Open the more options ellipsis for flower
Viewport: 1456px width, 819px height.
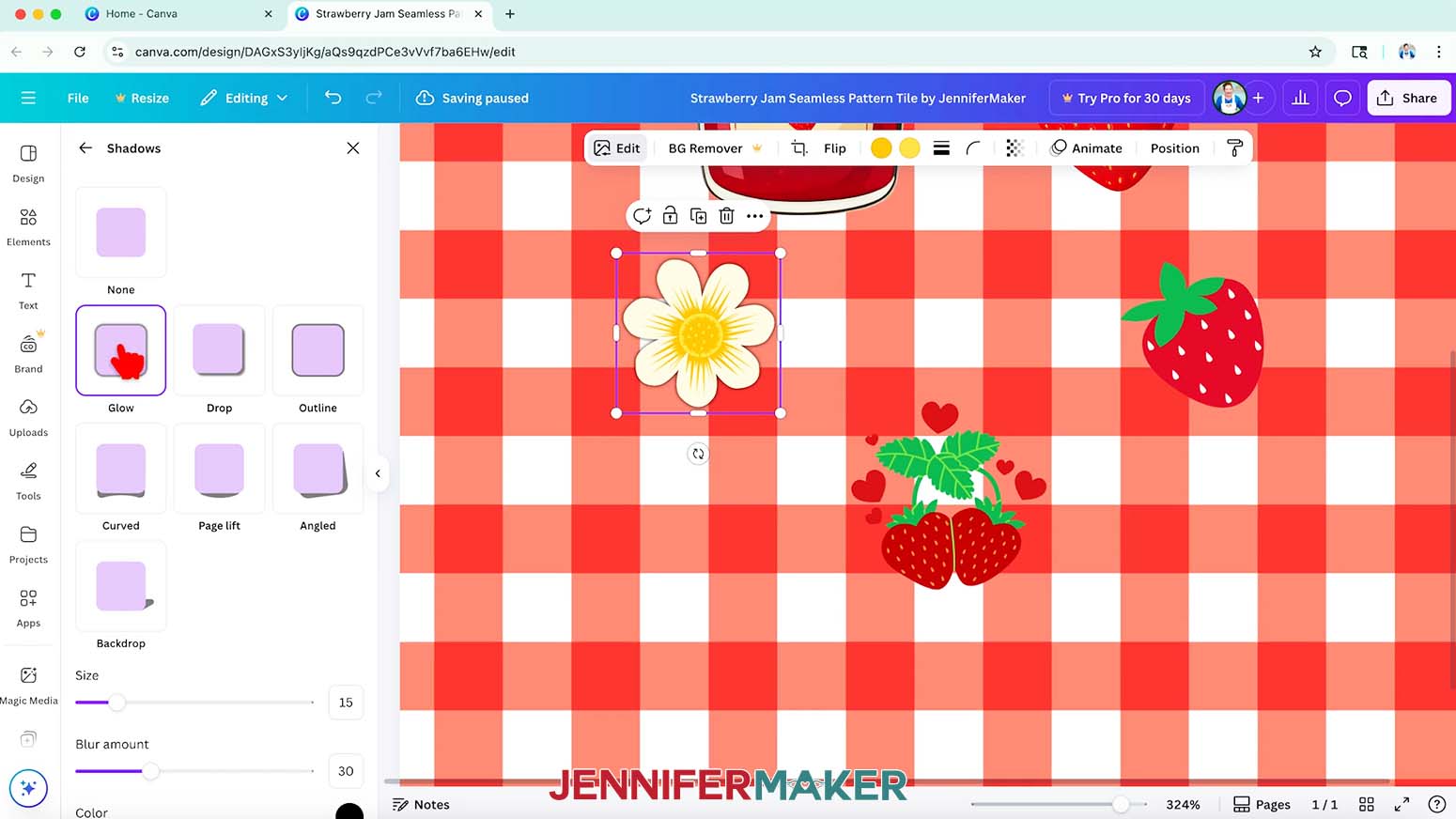(x=754, y=216)
